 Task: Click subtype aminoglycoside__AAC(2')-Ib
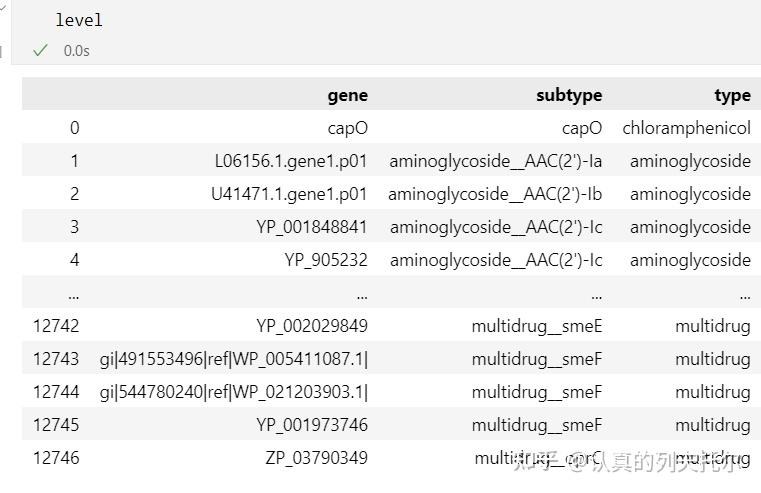(495, 194)
